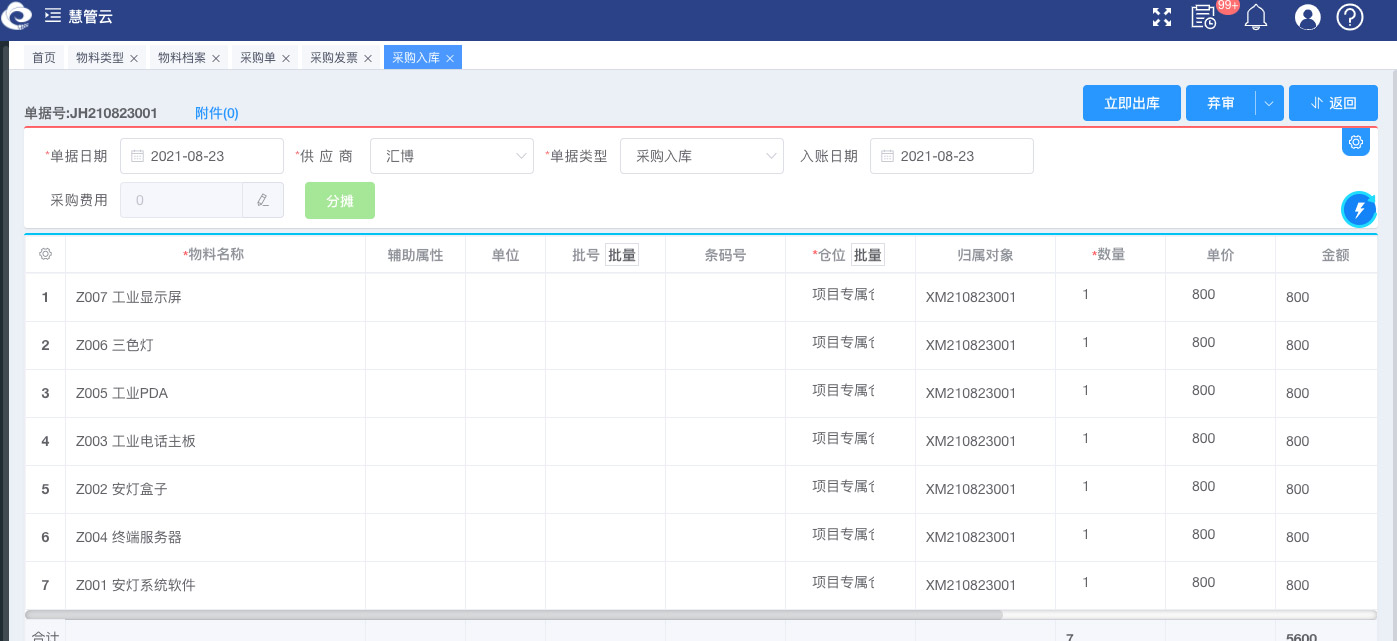
Task: Open the 单据类型 dropdown showing 采购入库
Action: pyautogui.click(x=702, y=156)
